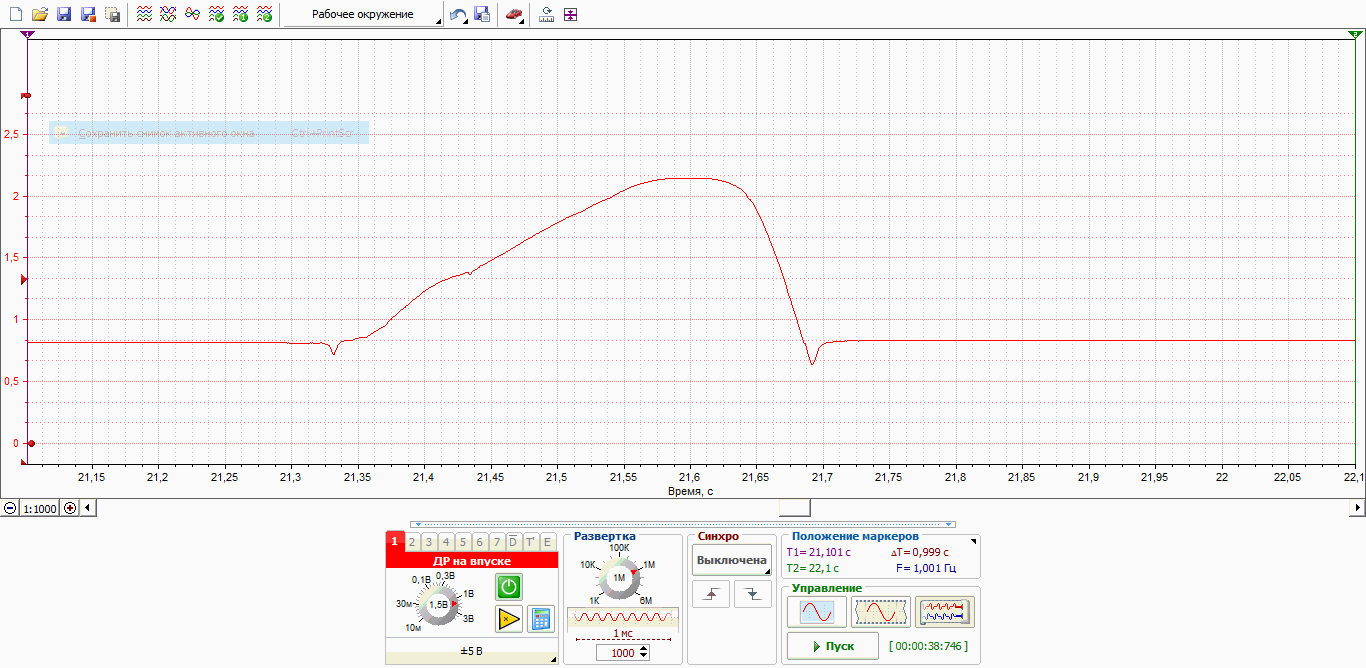Switch to channel tab 3
1366x668 pixels.
click(429, 542)
